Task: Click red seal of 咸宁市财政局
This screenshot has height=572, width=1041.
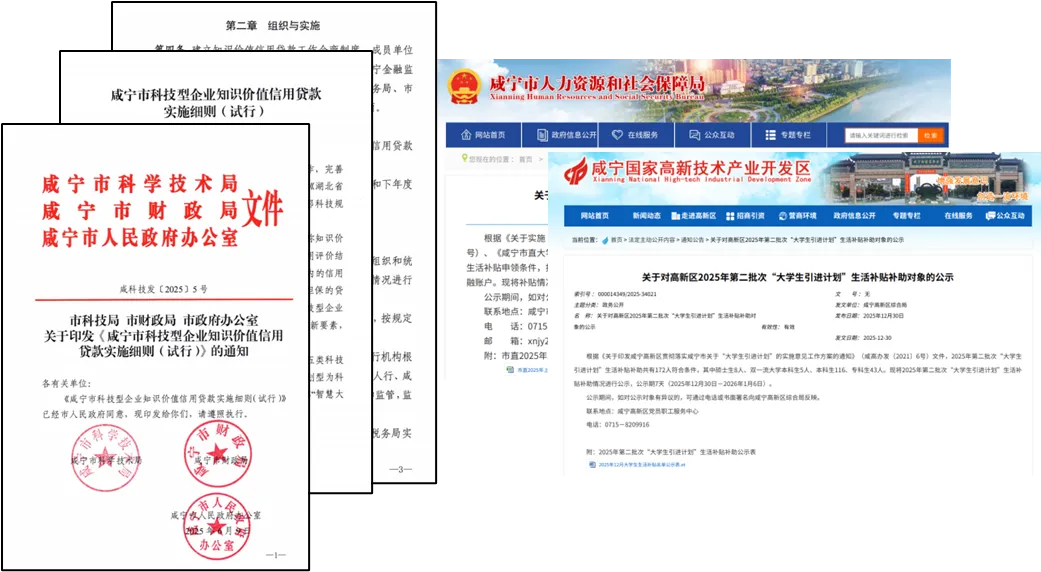Action: (x=217, y=455)
